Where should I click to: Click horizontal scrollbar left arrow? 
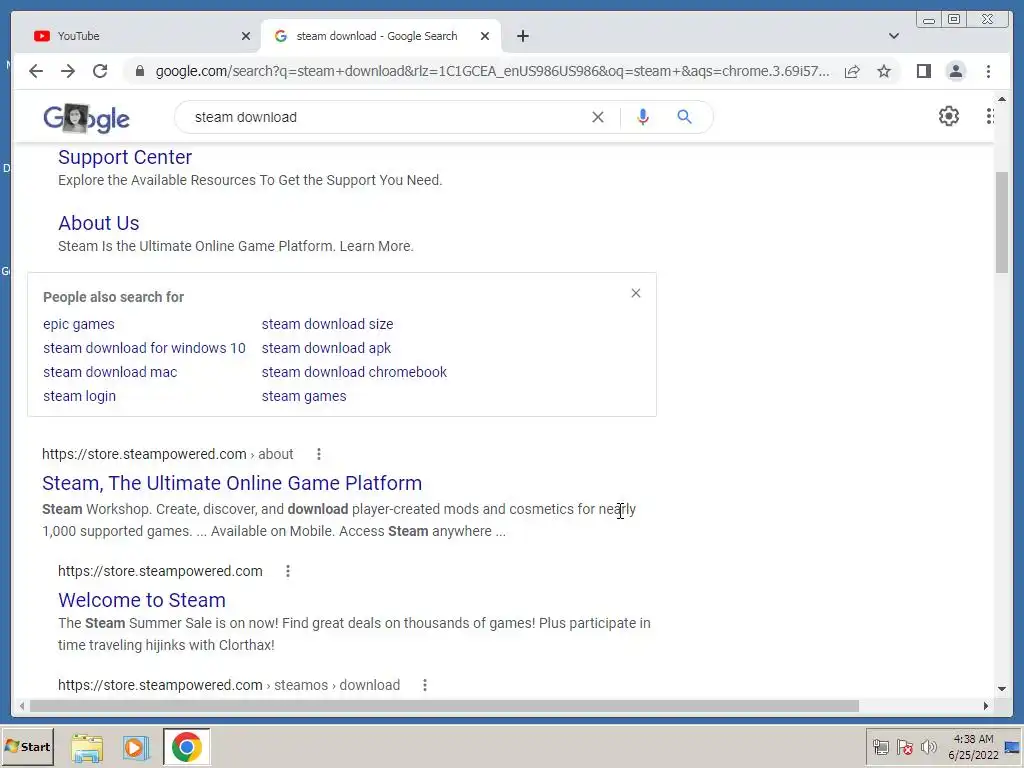tap(22, 706)
